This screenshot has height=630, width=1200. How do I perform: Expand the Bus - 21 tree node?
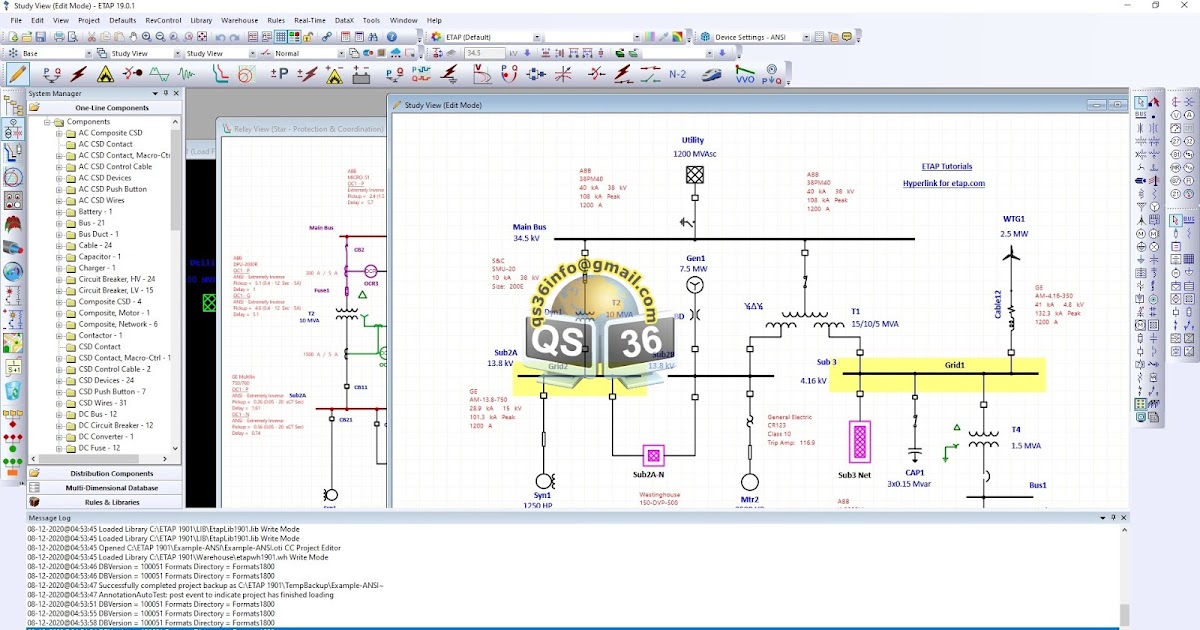point(59,223)
